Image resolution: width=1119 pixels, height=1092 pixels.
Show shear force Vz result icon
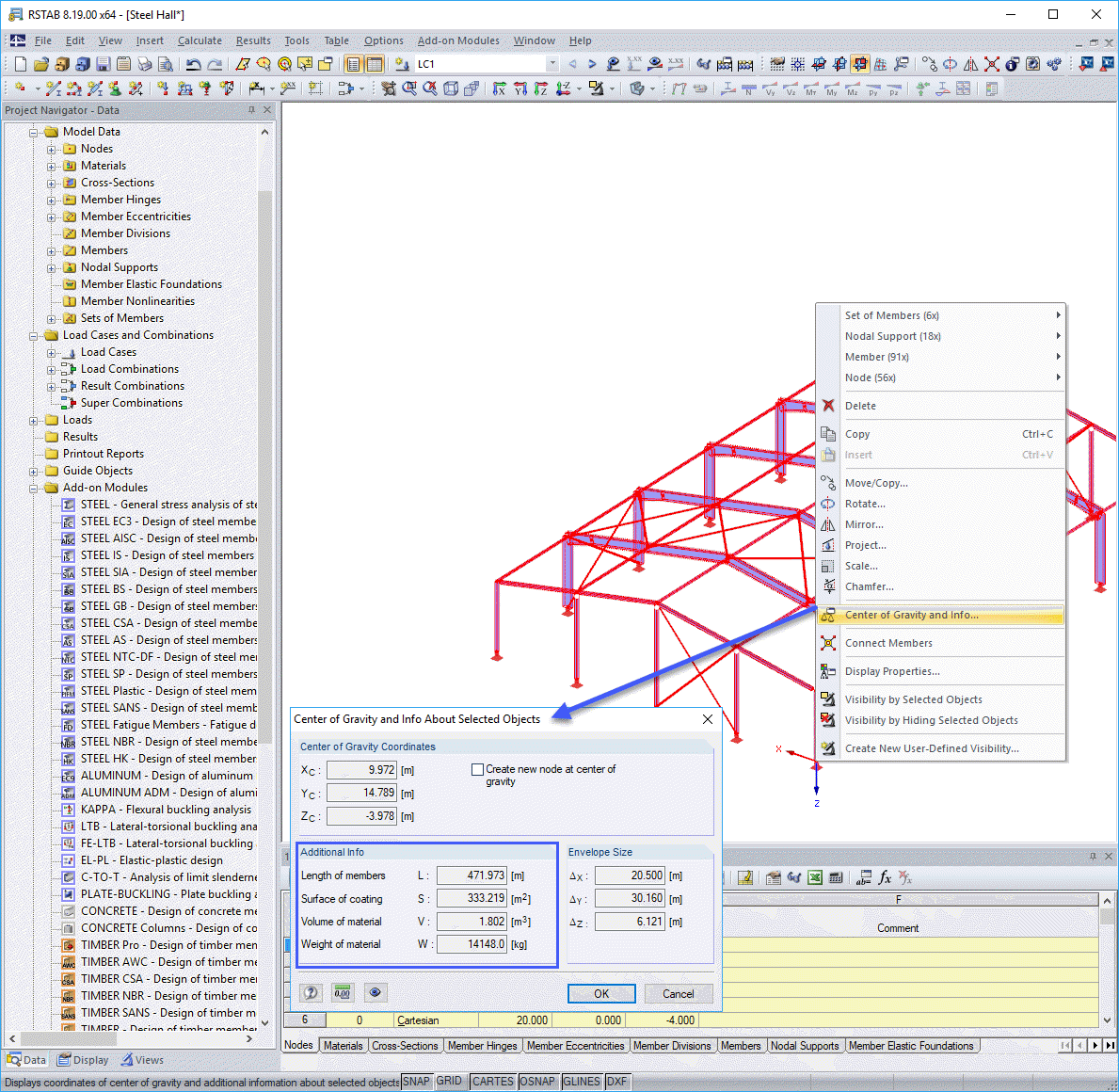point(790,89)
